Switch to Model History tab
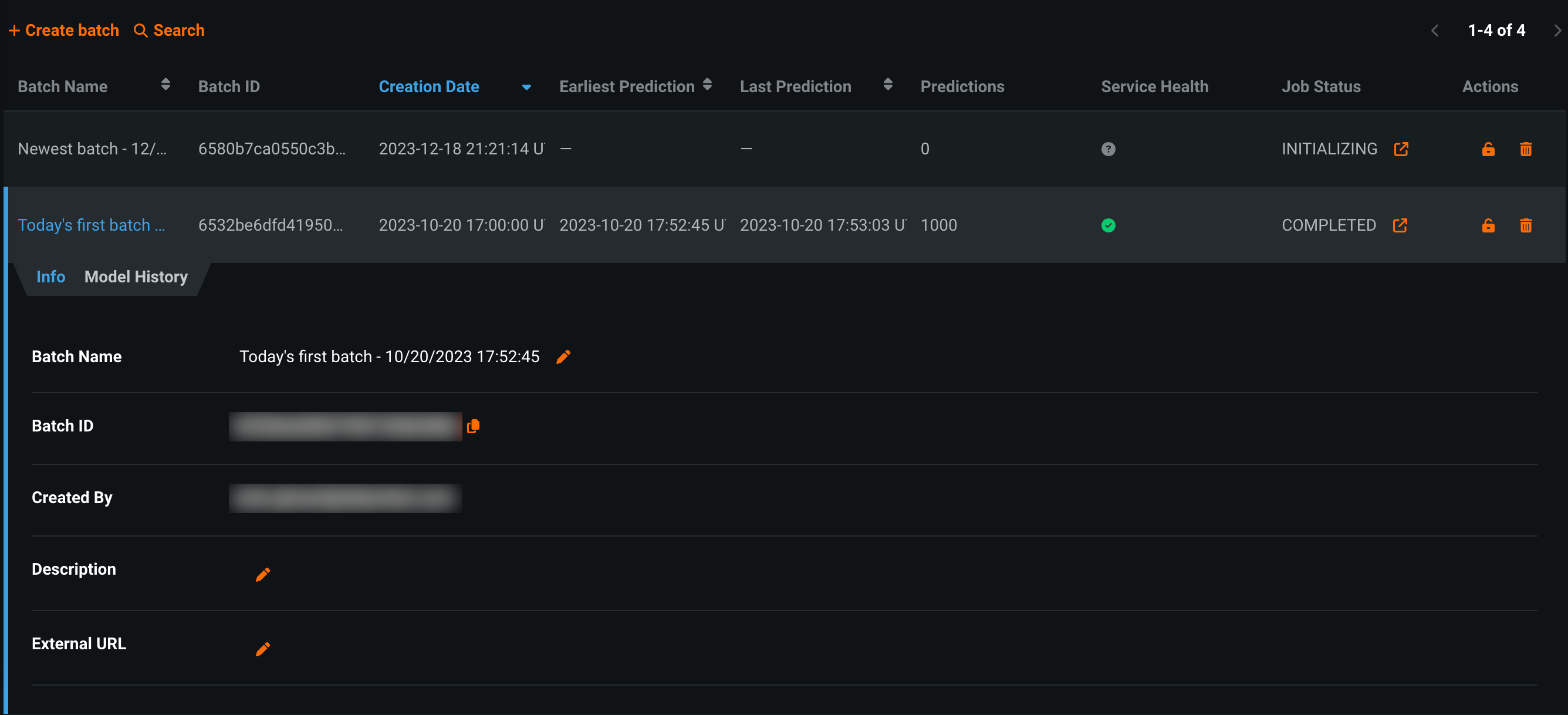This screenshot has height=715, width=1568. click(136, 277)
